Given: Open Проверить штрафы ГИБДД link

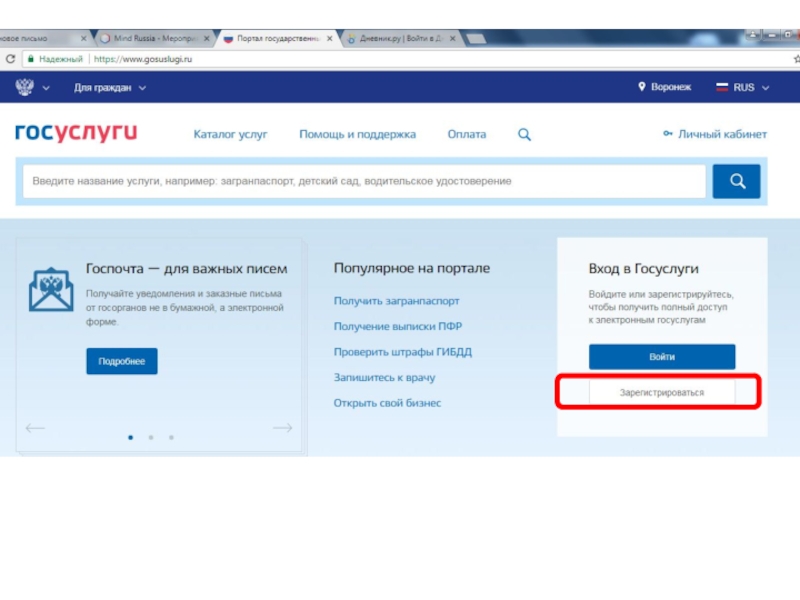Looking at the screenshot, I should 403,352.
